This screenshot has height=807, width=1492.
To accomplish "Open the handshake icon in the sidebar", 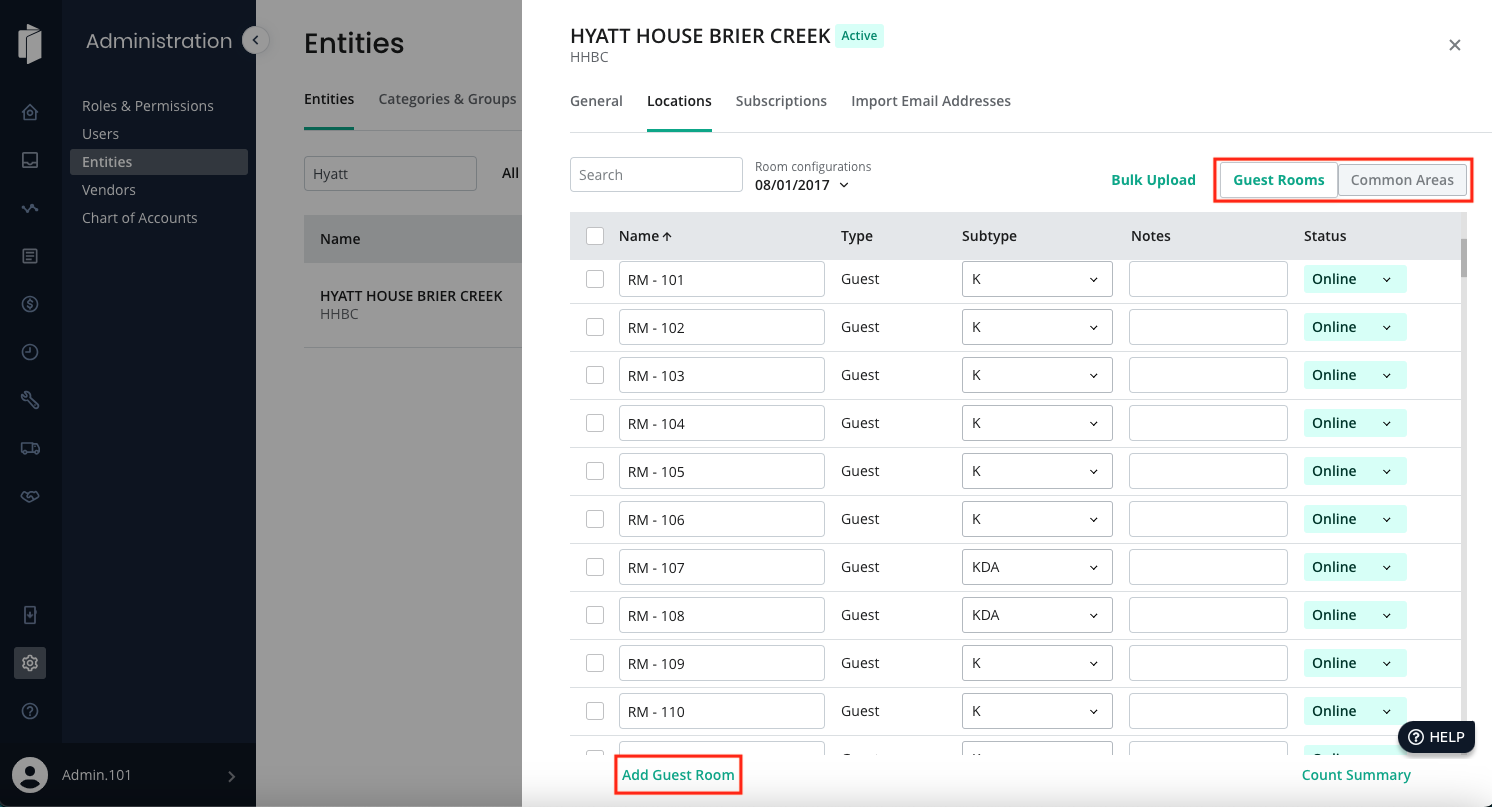I will (x=30, y=496).
